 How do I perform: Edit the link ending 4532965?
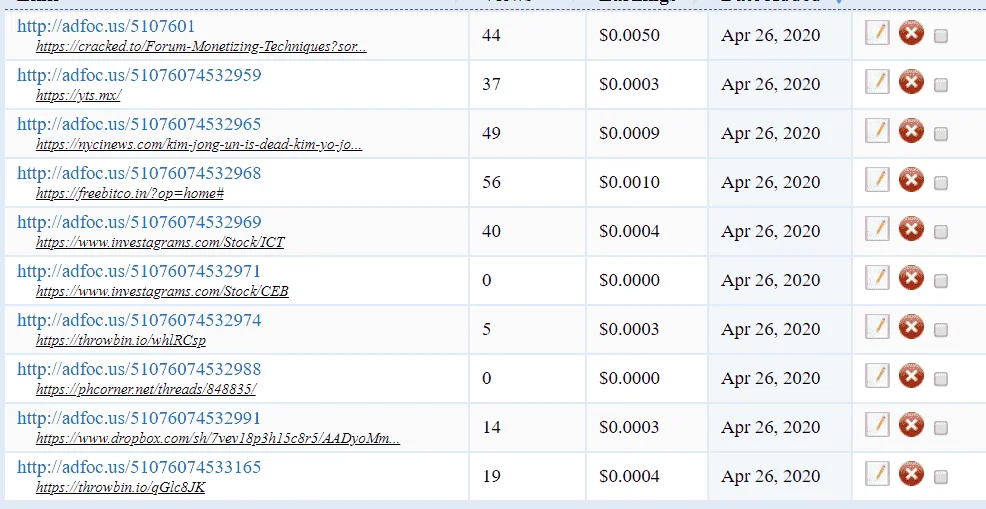877,131
